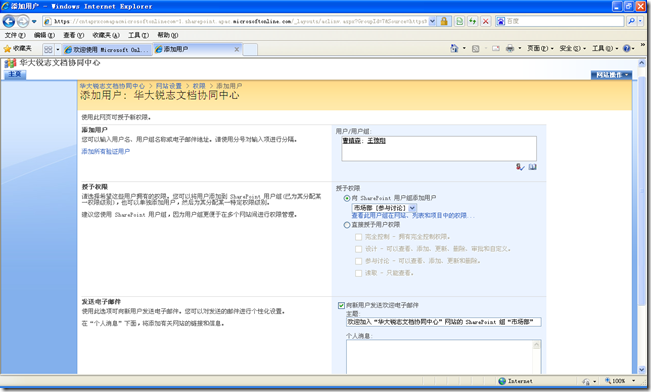Screen dimensions: 651x392
Task: Open the 工具 menu in the menu bar
Action: [x=138, y=35]
